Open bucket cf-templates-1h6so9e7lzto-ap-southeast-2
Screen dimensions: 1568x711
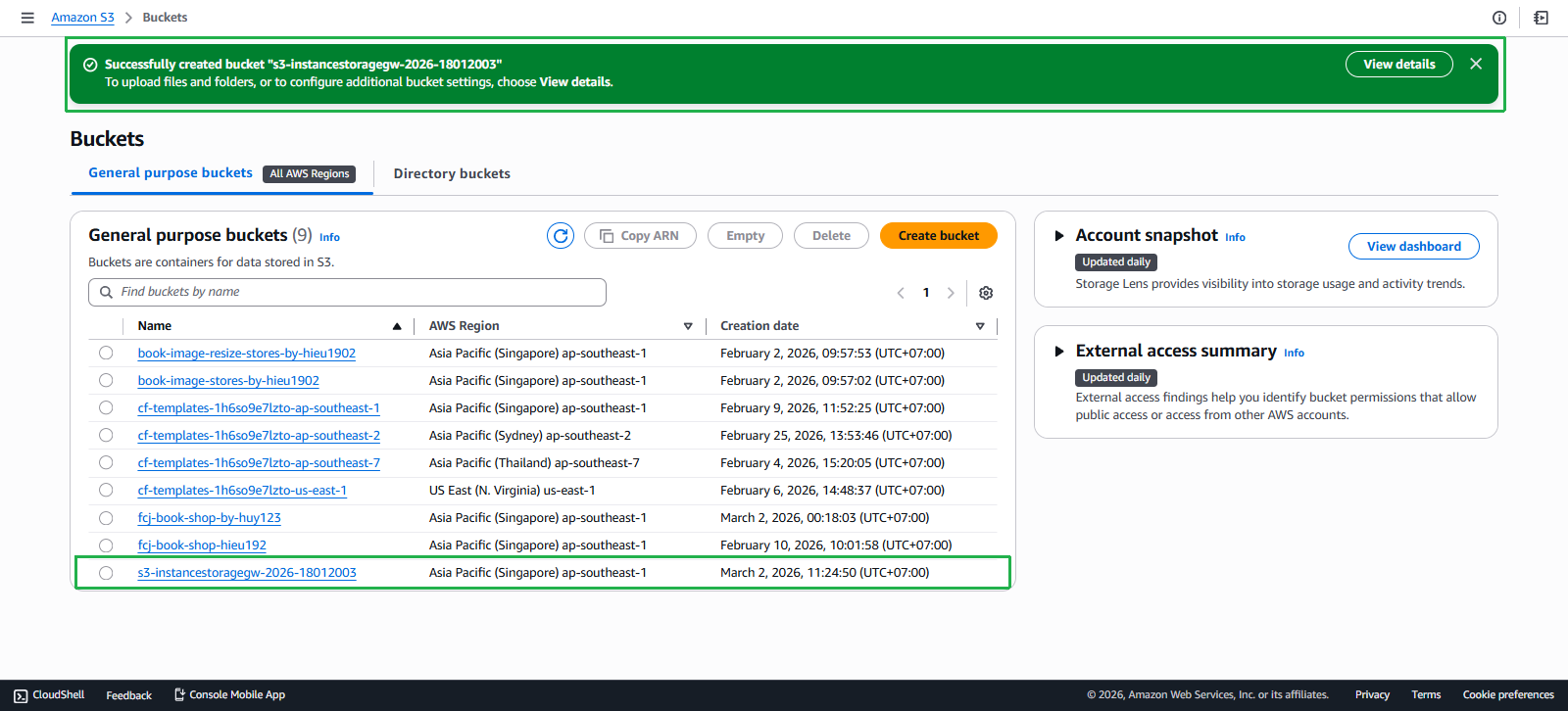[x=259, y=436]
